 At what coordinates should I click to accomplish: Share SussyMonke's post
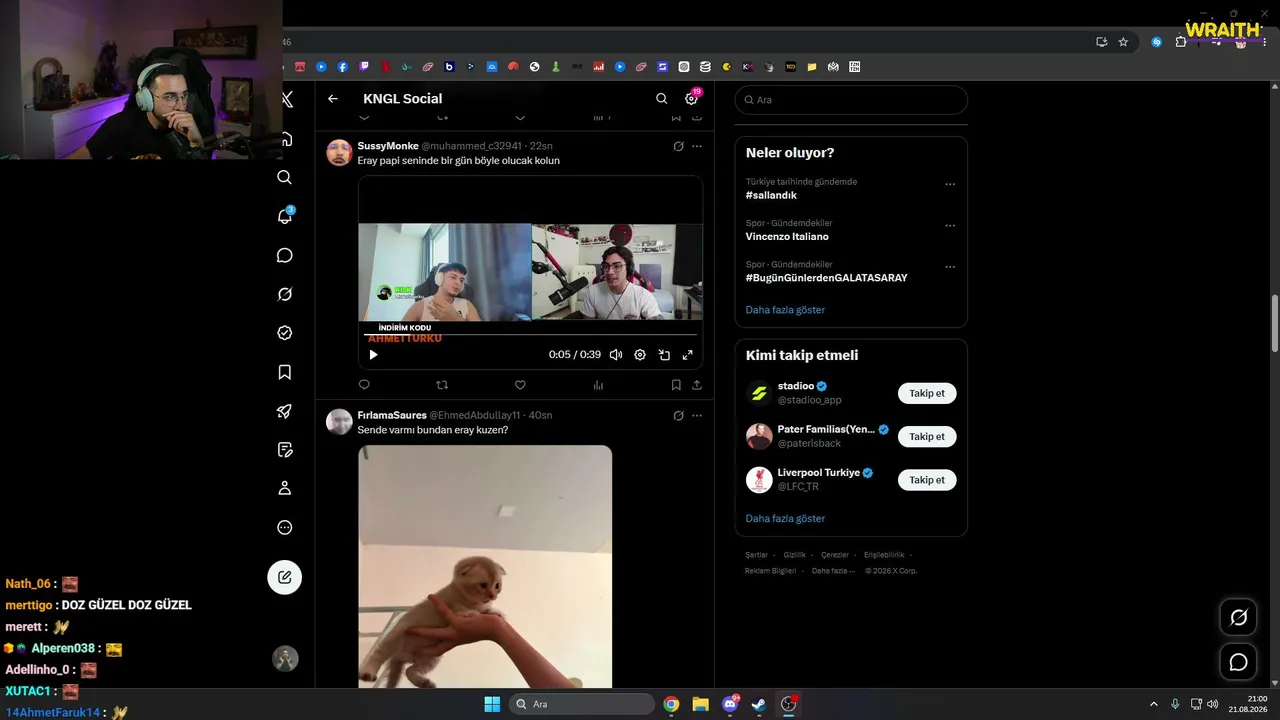697,385
